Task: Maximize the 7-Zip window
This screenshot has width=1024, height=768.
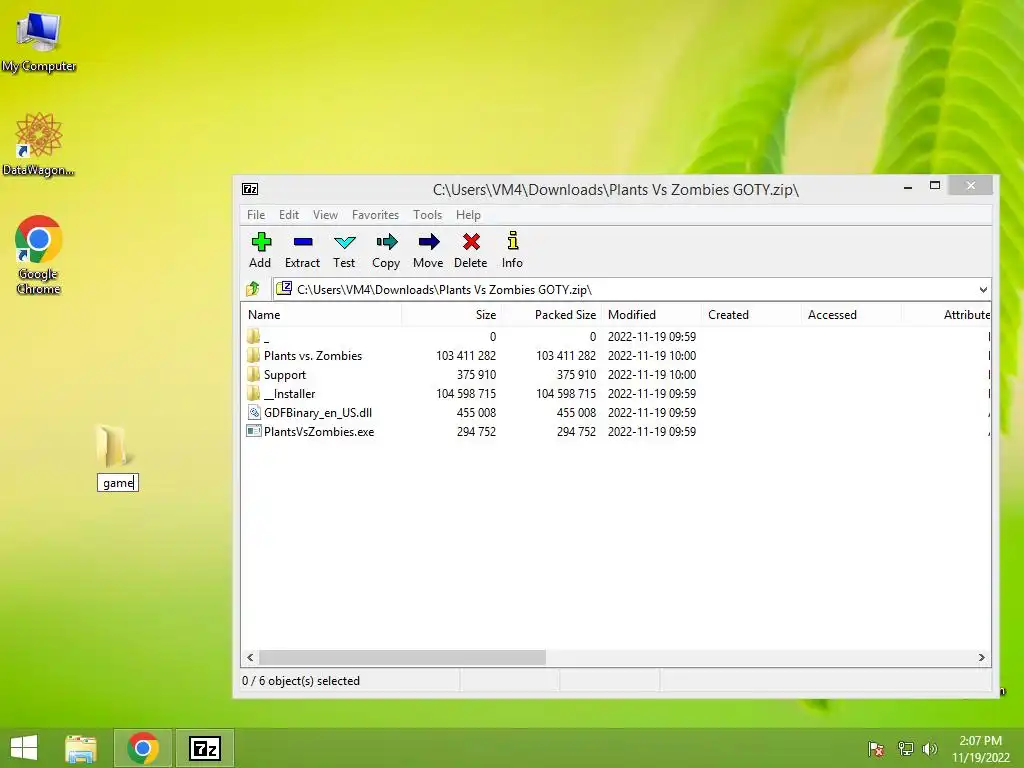Action: coord(935,185)
